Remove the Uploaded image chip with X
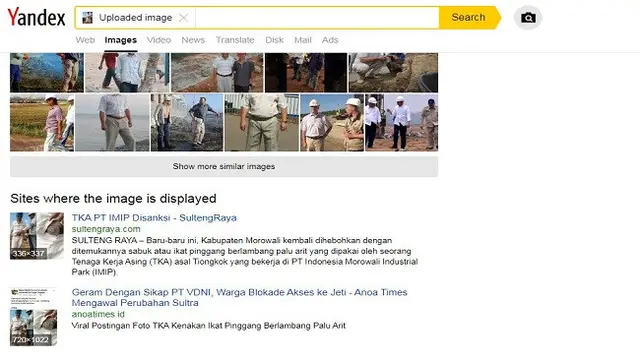Image resolution: width=640 pixels, height=360 pixels. click(x=183, y=18)
